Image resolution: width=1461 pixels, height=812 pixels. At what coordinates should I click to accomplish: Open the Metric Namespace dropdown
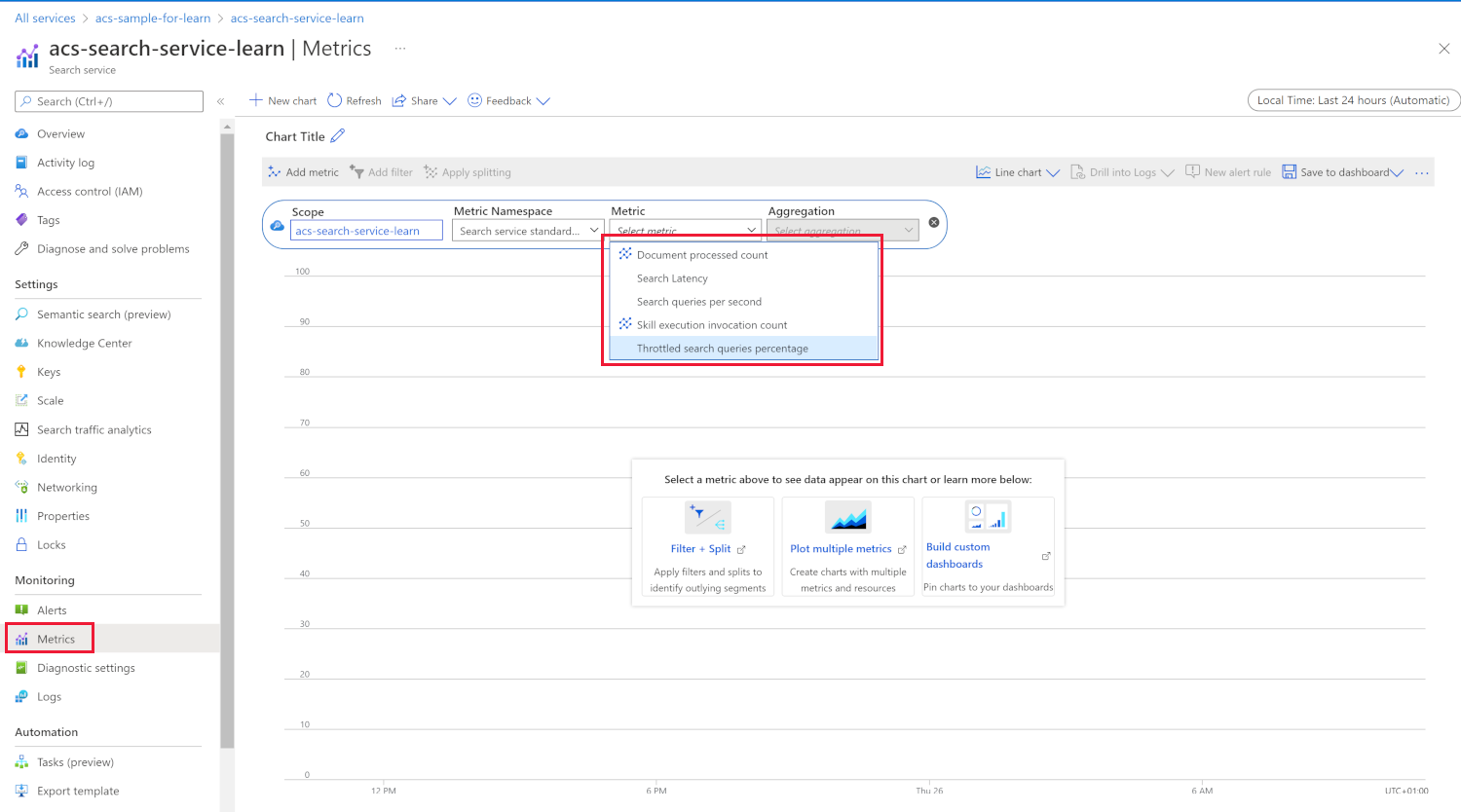[528, 231]
